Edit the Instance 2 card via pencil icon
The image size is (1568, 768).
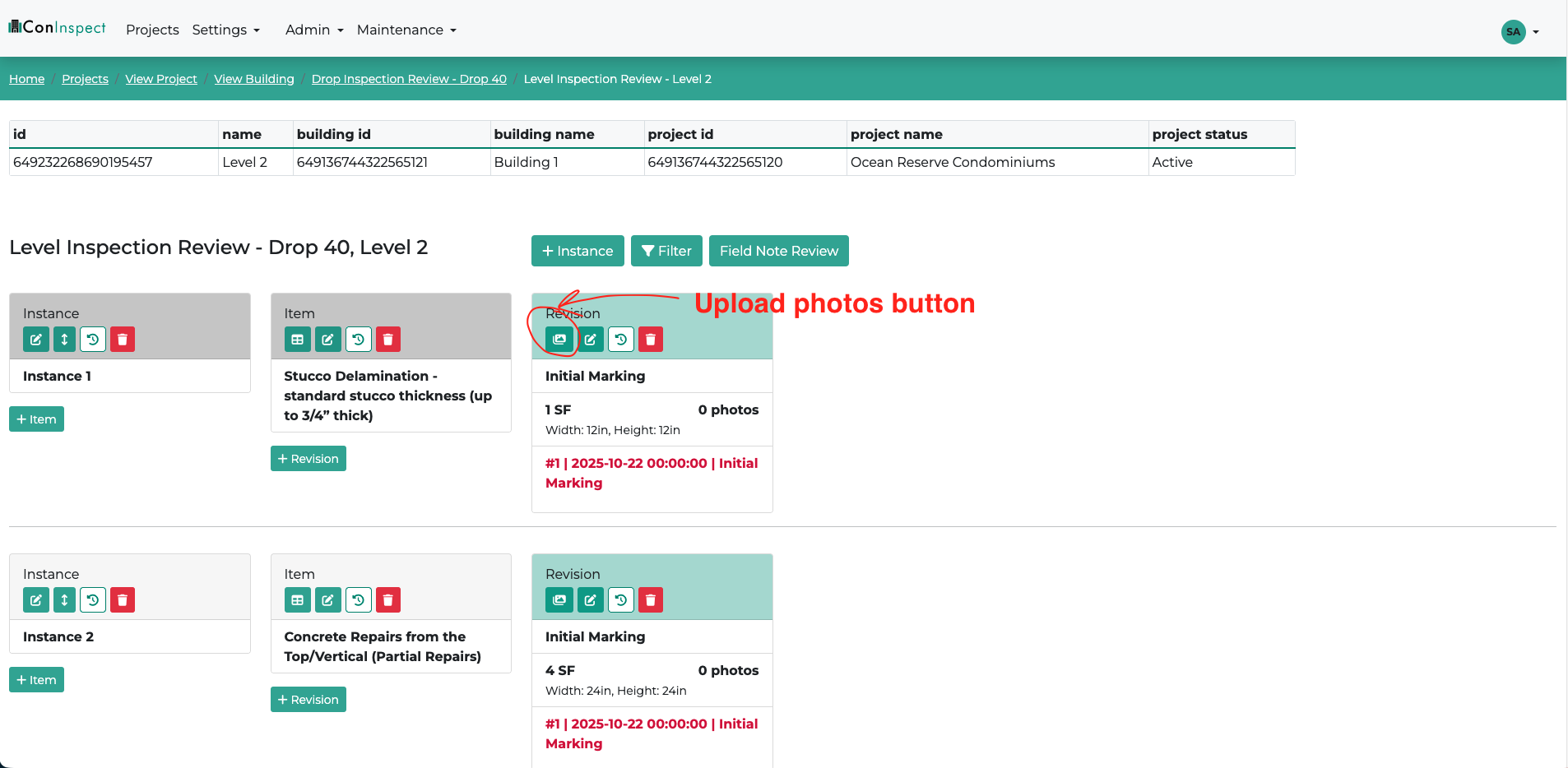(x=35, y=600)
